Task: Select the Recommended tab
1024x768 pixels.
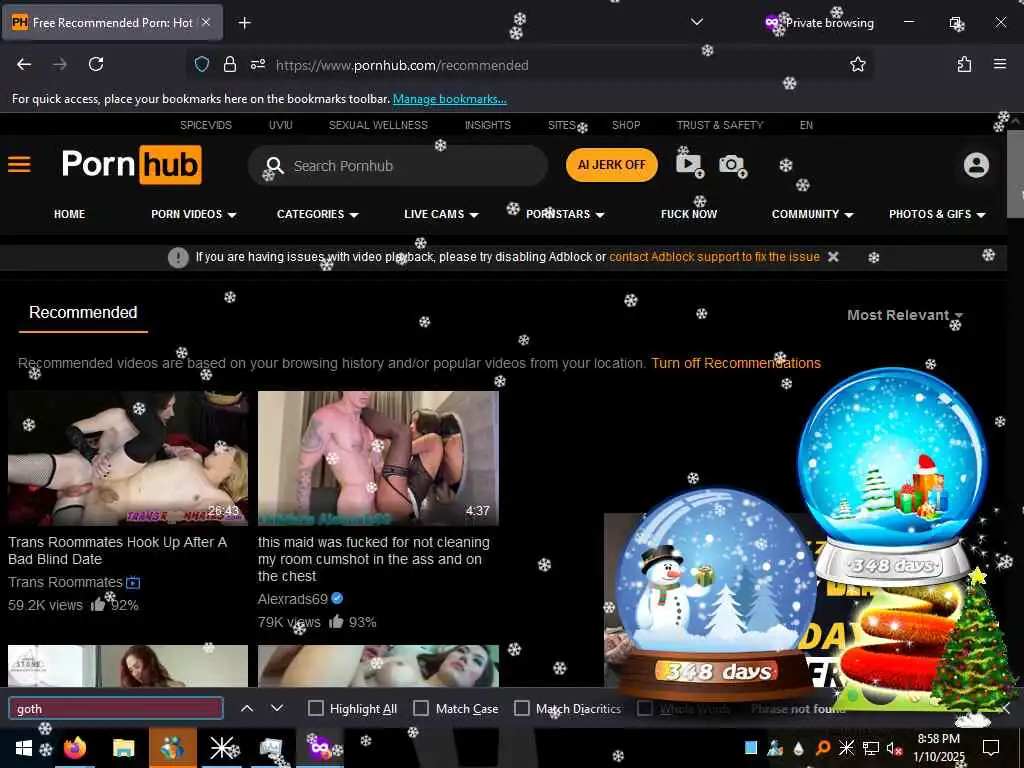Action: click(83, 313)
